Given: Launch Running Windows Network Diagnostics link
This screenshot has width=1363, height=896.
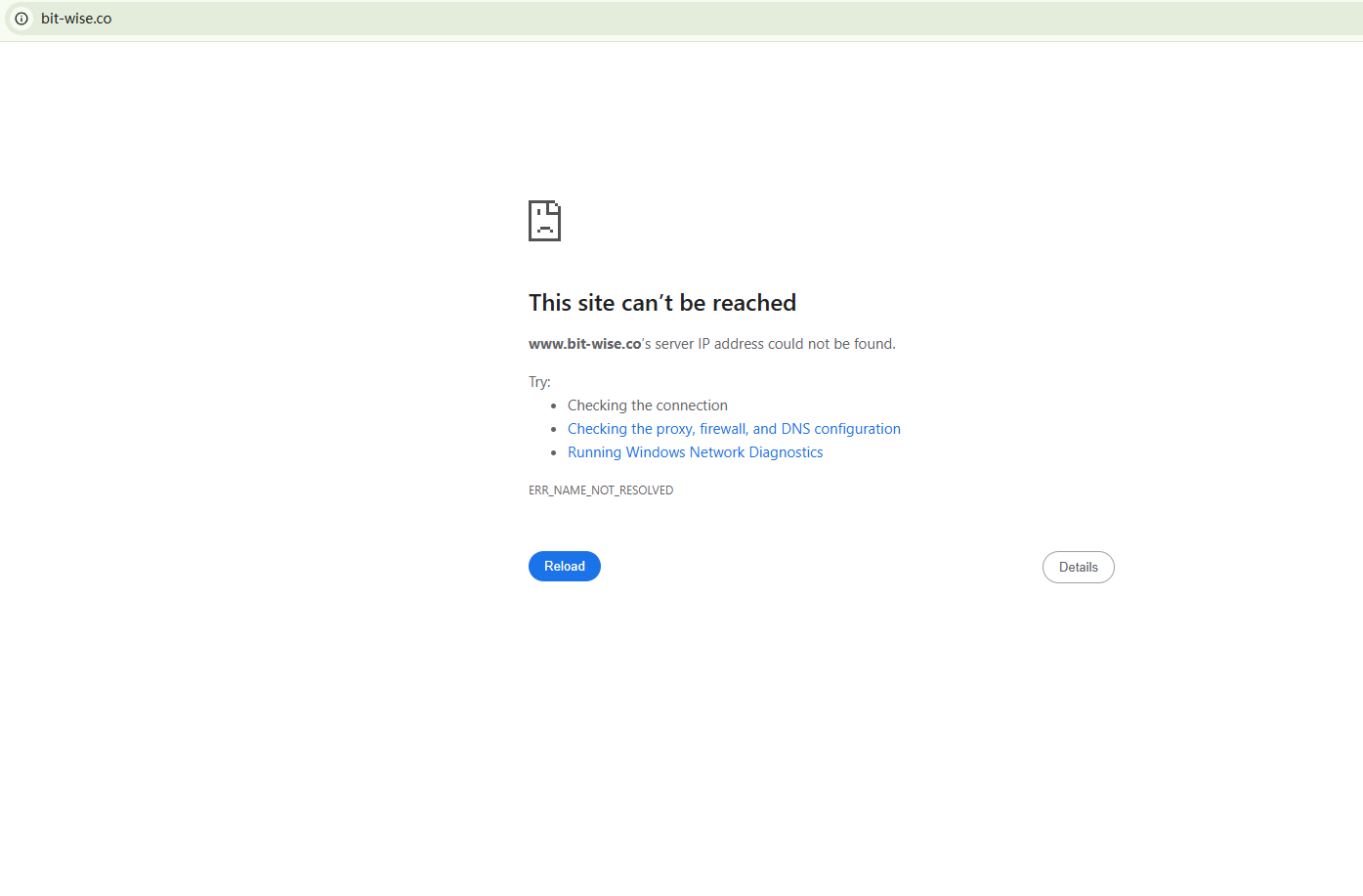Looking at the screenshot, I should click(695, 452).
